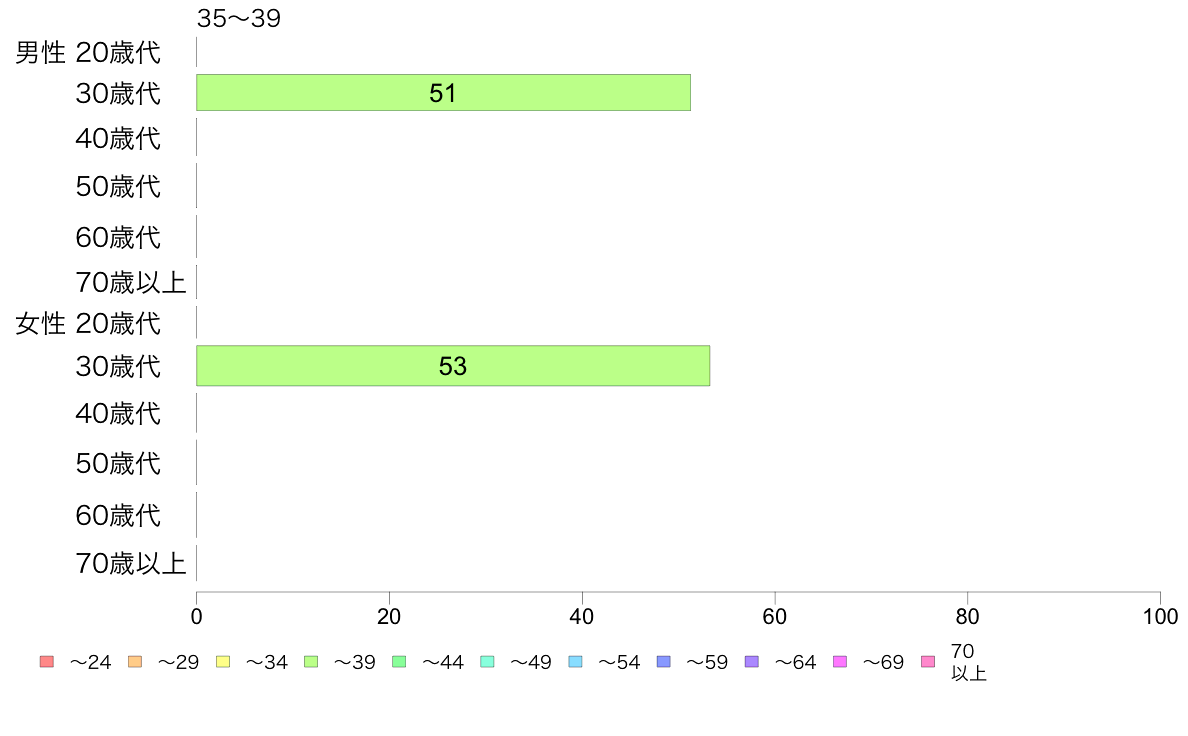Click the 60 axis tick label
Image resolution: width=1188 pixels, height=736 pixels.
(774, 616)
